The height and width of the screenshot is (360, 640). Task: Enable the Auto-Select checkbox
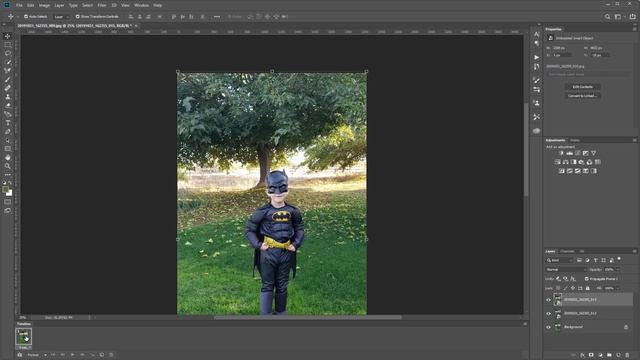click(26, 17)
